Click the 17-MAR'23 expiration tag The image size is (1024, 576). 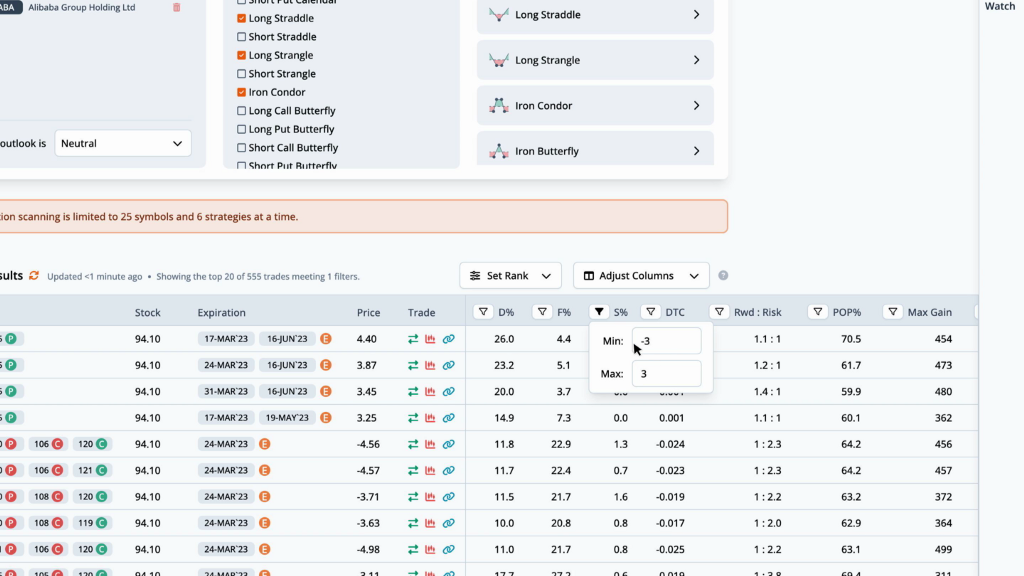(x=225, y=339)
